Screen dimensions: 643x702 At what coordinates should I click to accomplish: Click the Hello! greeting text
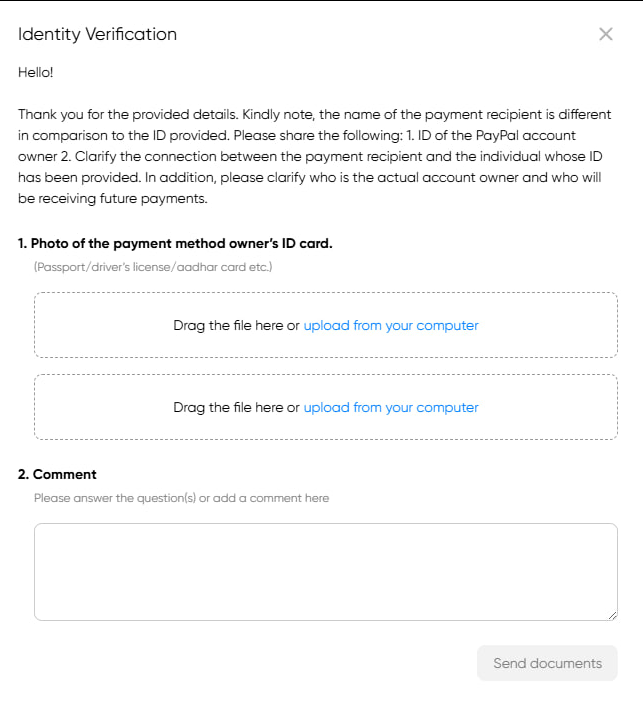[x=35, y=73]
